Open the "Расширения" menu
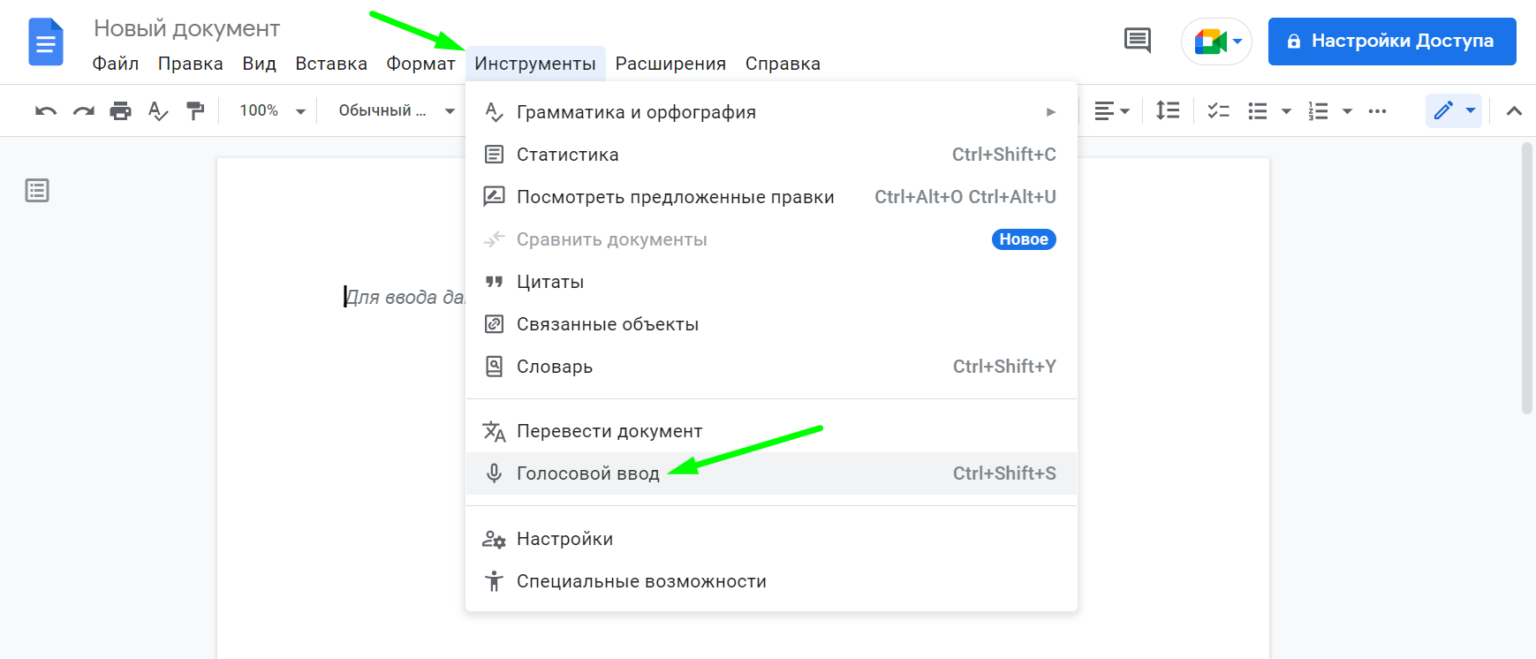Viewport: 1536px width, 659px height. [x=670, y=64]
